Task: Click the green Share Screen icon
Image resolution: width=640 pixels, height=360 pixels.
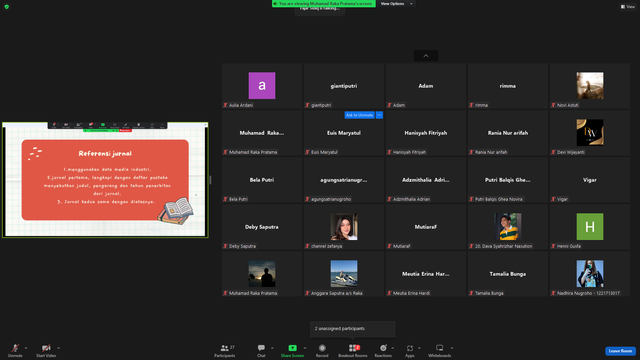Action: pyautogui.click(x=293, y=348)
